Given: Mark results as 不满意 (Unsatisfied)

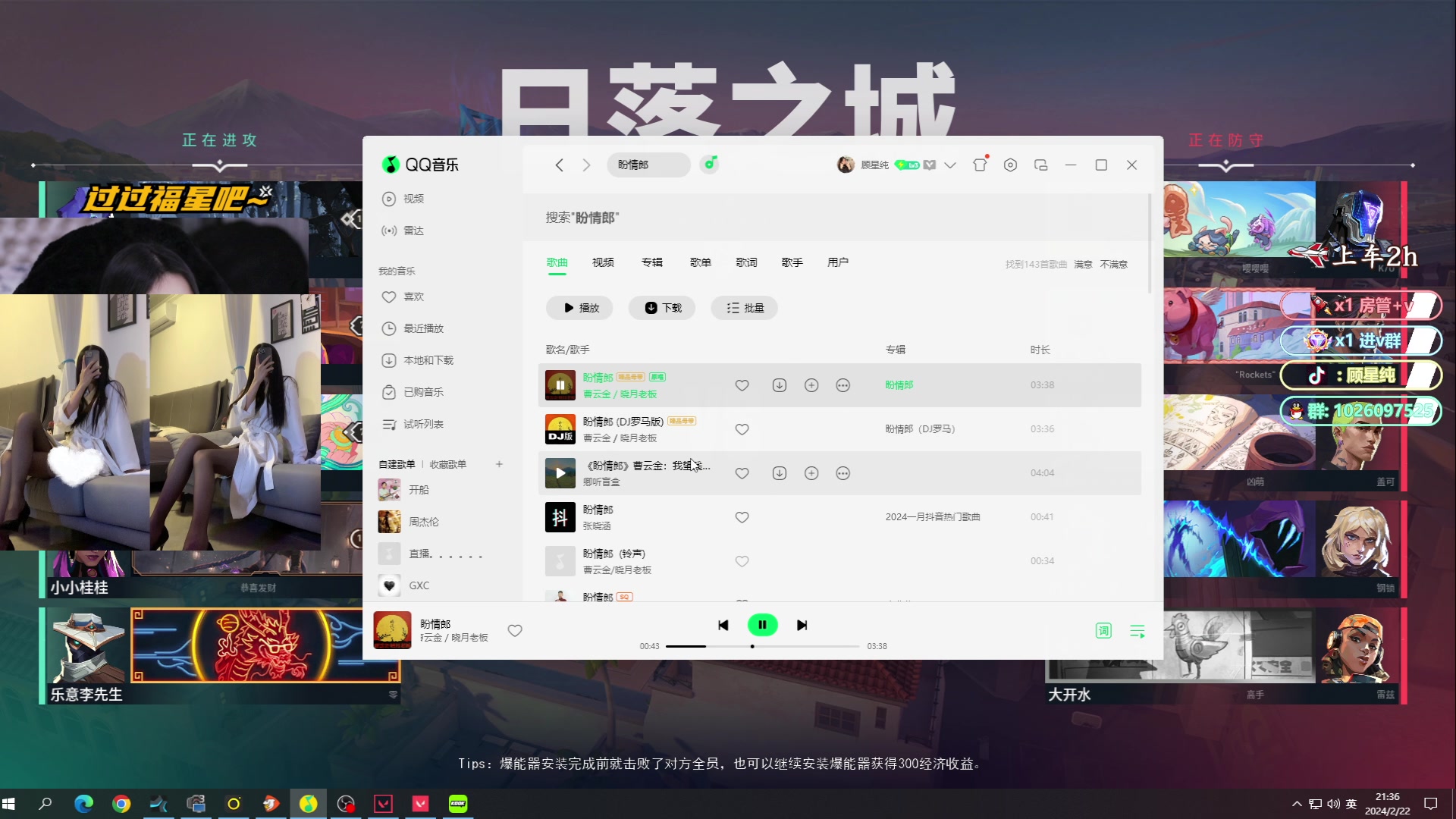Looking at the screenshot, I should pyautogui.click(x=1114, y=265).
